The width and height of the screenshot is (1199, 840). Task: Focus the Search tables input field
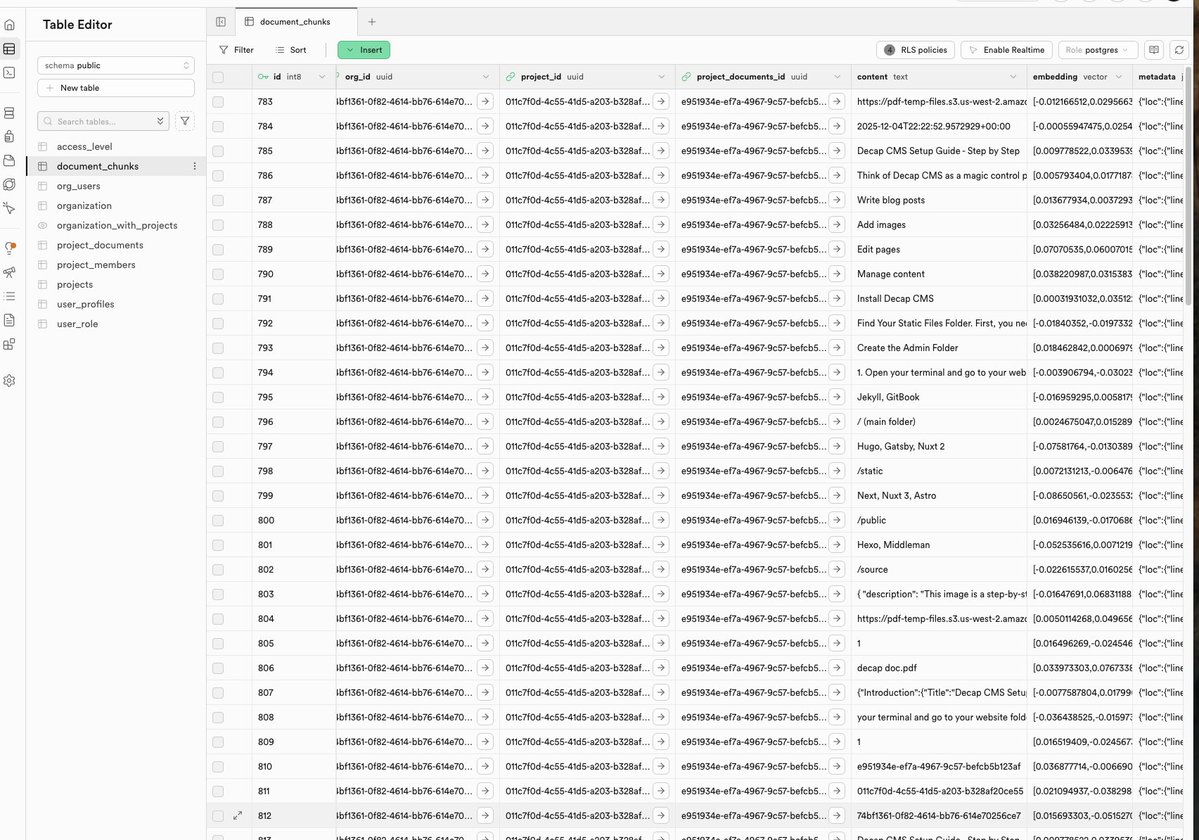[x=103, y=121]
